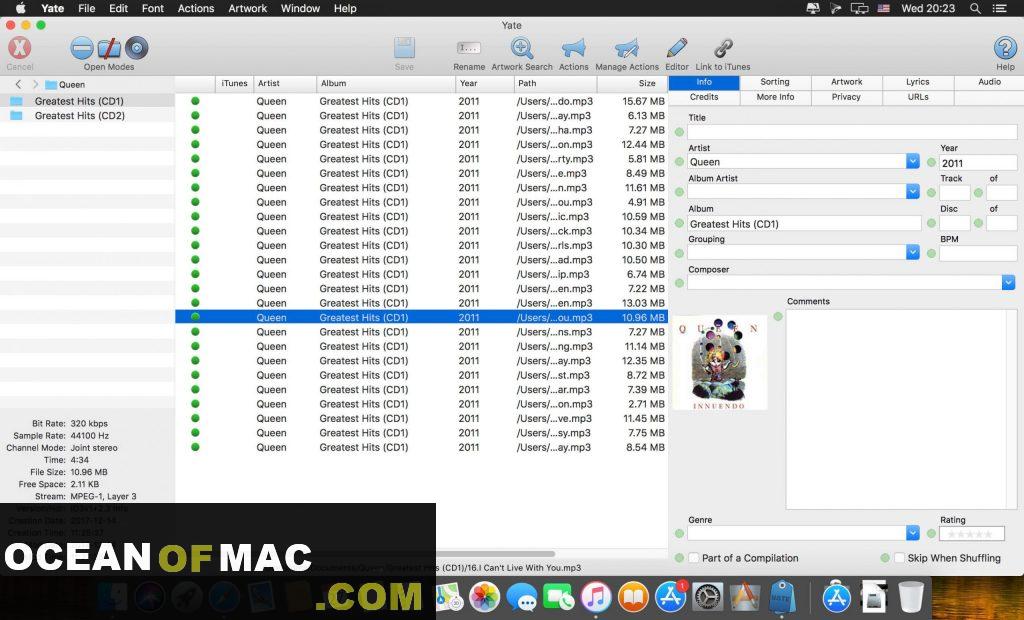Click the green status dot beside the 8.54 MB file
Viewport: 1024px width, 620px height.
(x=195, y=447)
